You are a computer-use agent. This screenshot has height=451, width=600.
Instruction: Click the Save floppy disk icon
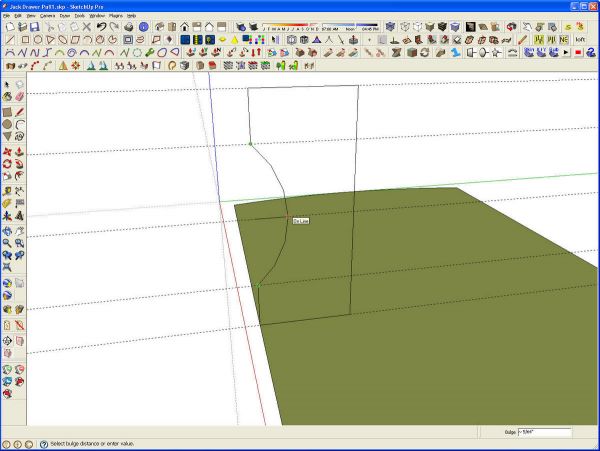pyautogui.click(x=35, y=27)
